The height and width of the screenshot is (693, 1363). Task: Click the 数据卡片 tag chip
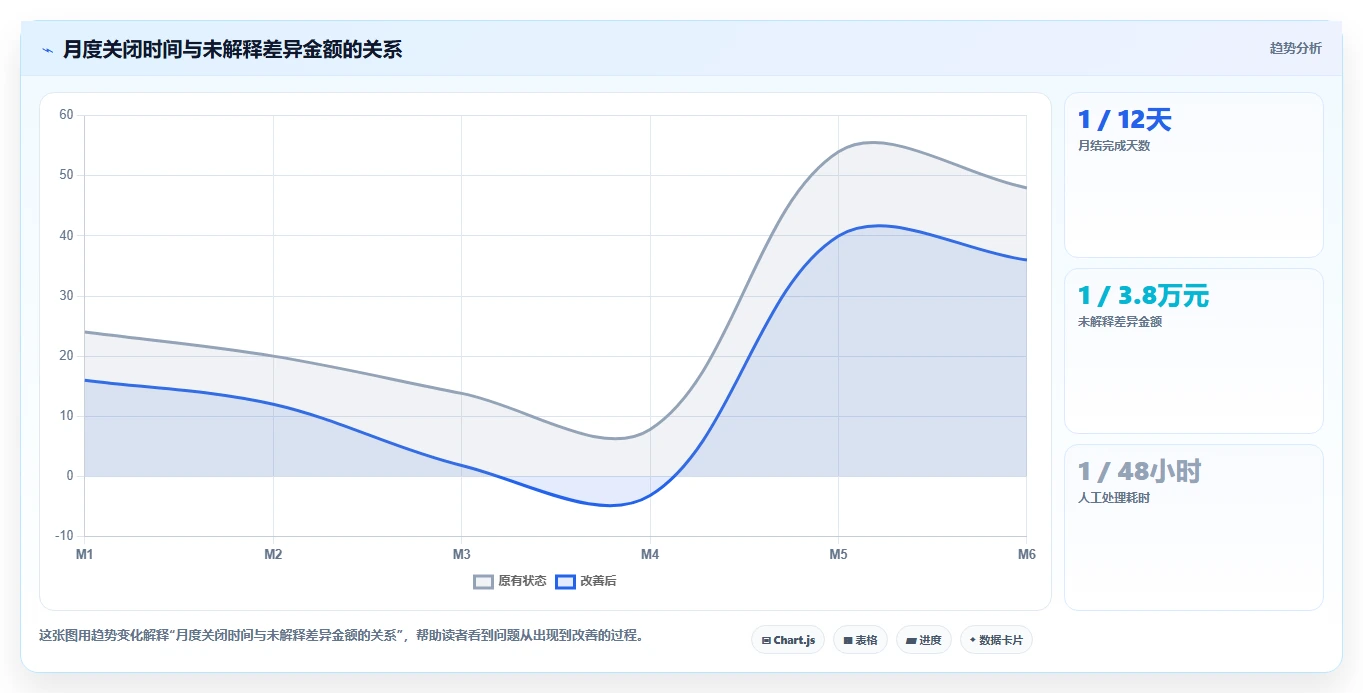[996, 640]
